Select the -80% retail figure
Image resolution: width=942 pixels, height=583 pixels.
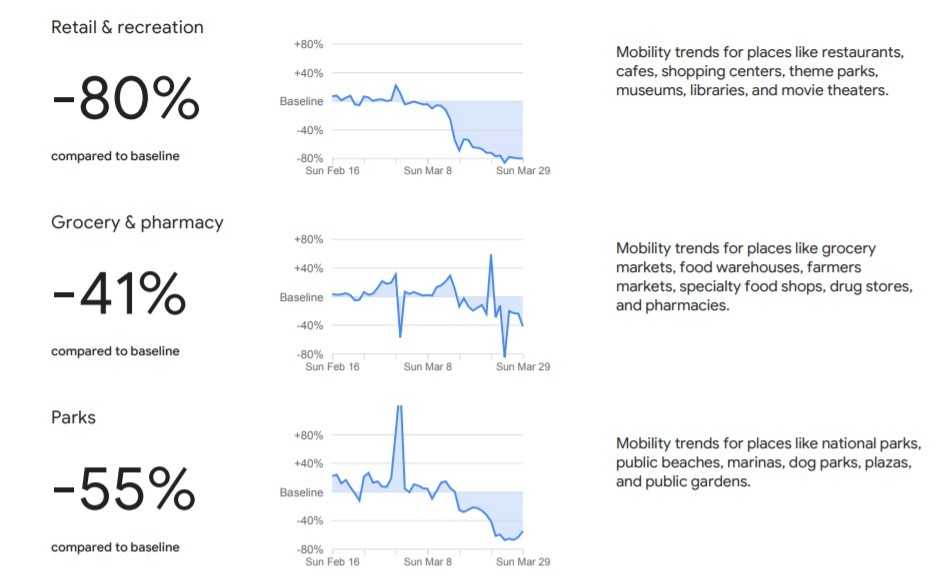pos(127,100)
